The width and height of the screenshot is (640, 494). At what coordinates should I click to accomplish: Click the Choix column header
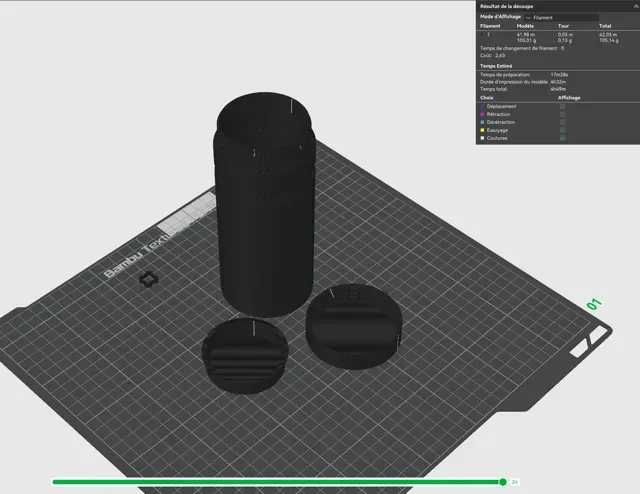pyautogui.click(x=487, y=98)
